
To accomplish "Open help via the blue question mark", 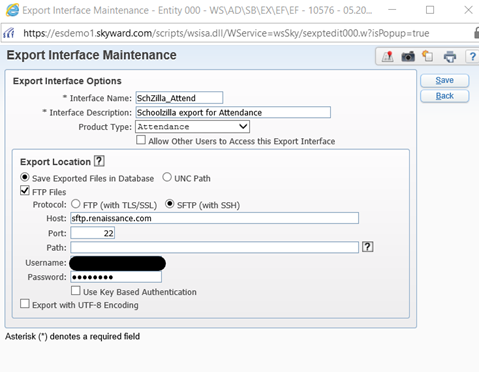I will 472,57.
